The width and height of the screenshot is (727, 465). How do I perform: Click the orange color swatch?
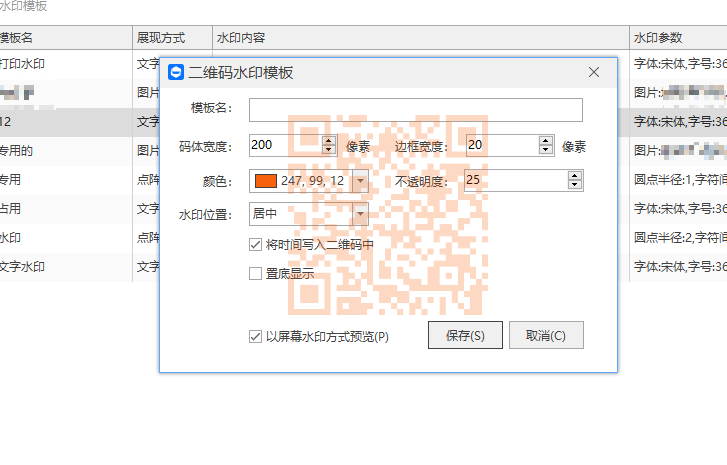point(266,181)
